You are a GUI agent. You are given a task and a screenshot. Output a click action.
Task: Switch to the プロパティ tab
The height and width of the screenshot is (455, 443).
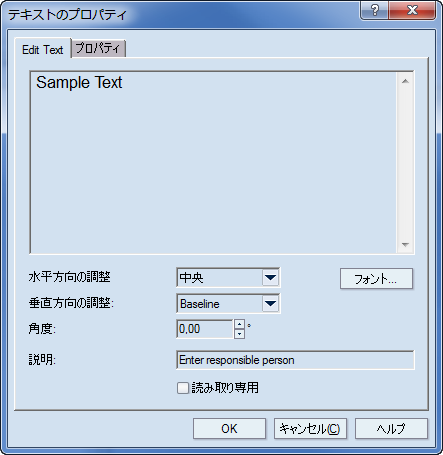tap(98, 49)
